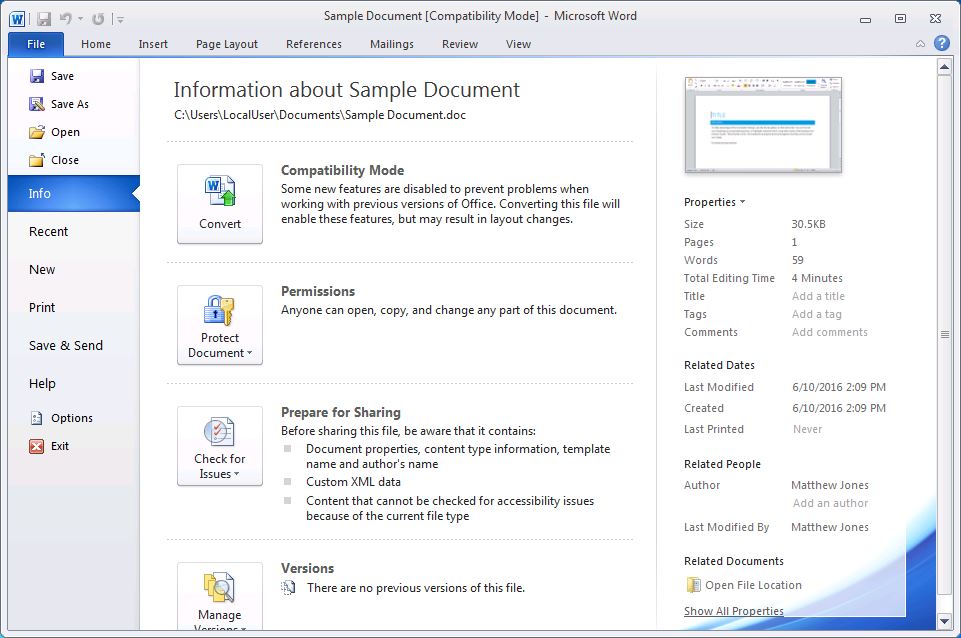Choose New in the File sidebar
The height and width of the screenshot is (638, 961).
click(x=74, y=270)
